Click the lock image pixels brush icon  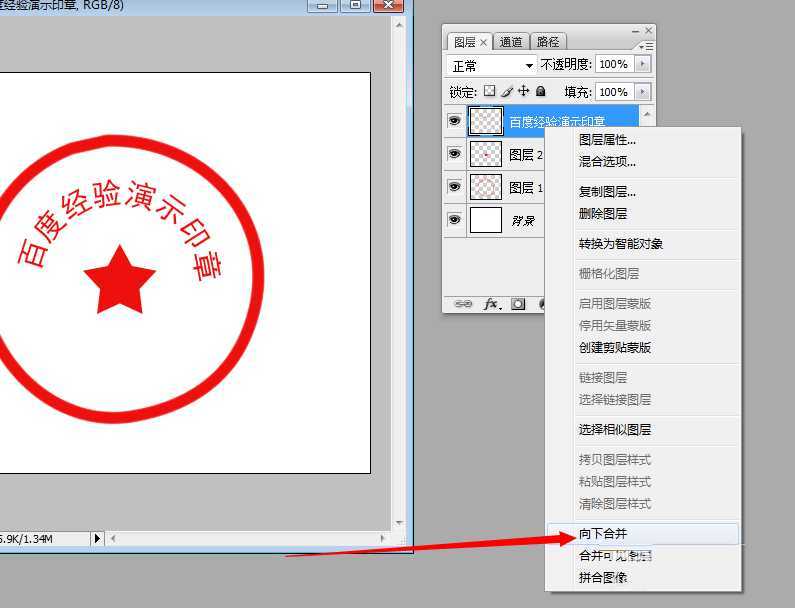coord(507,91)
